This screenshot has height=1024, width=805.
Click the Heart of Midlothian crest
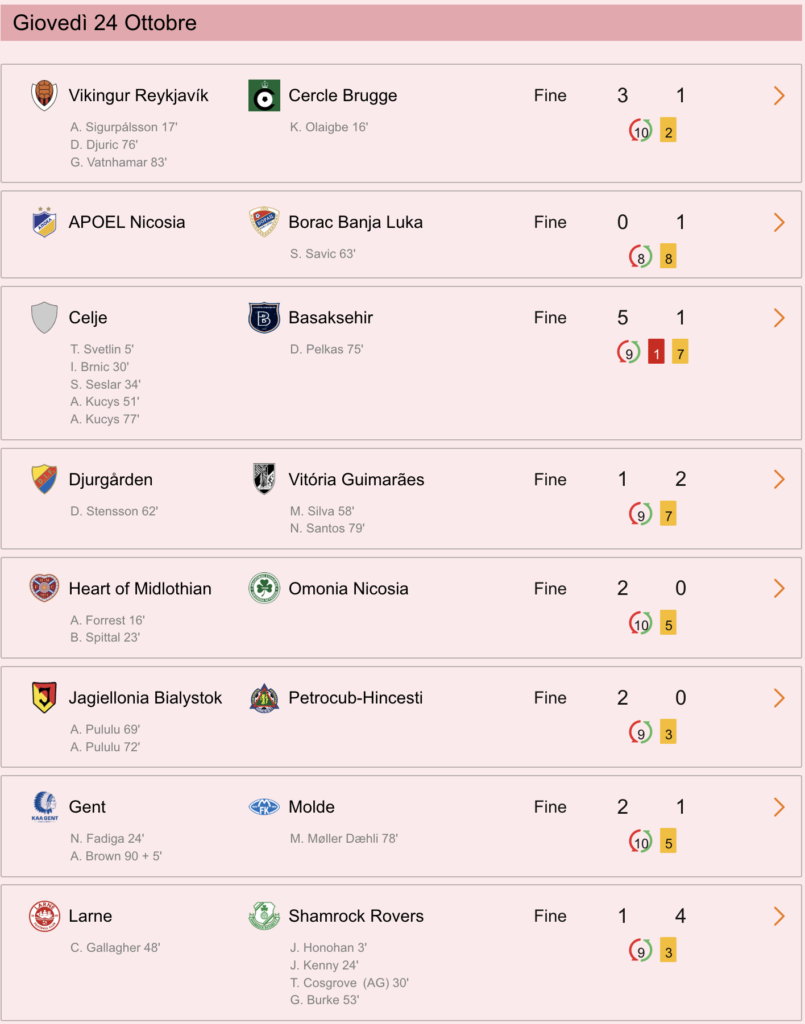(x=44, y=588)
